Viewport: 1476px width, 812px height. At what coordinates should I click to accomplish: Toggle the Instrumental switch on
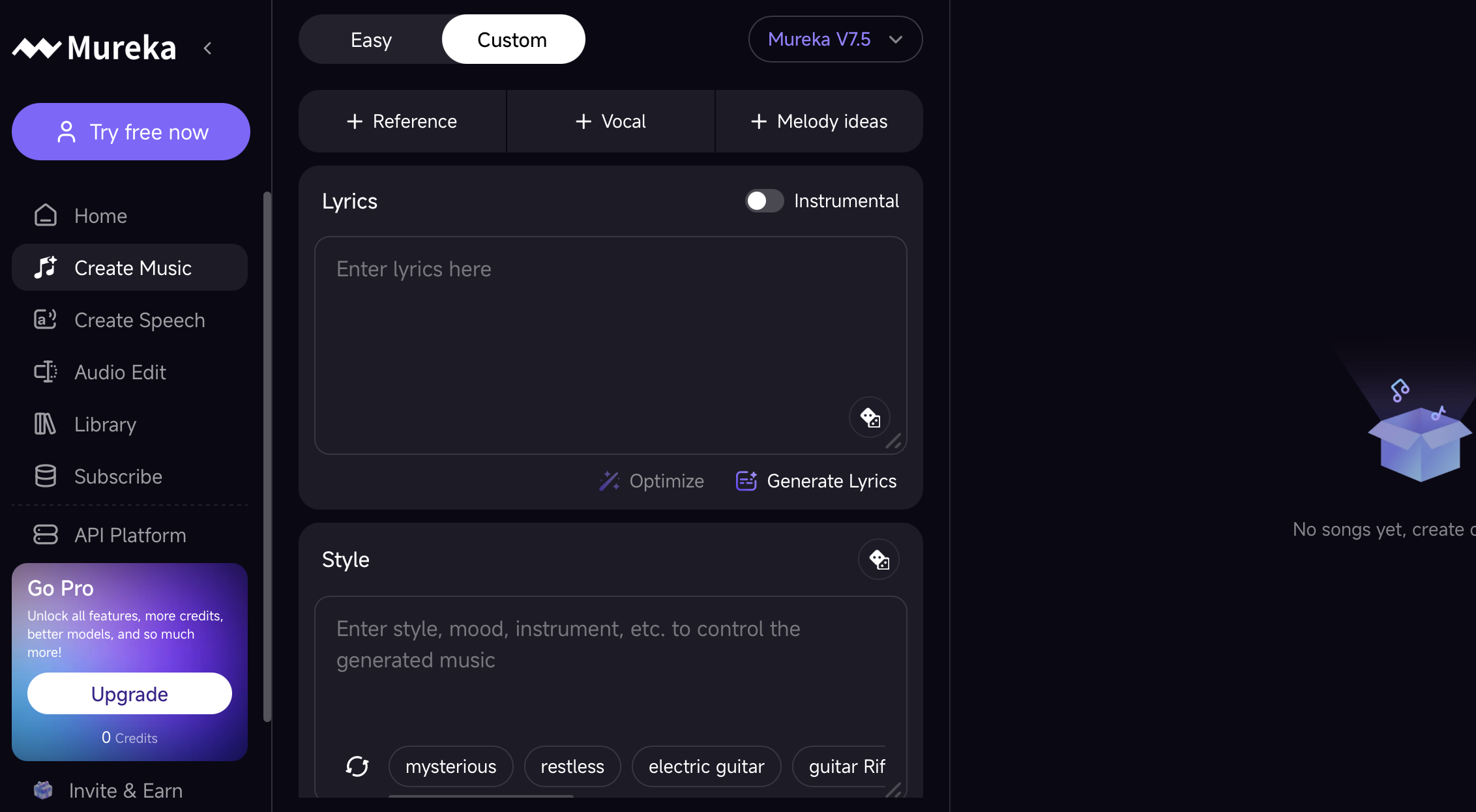[764, 201]
